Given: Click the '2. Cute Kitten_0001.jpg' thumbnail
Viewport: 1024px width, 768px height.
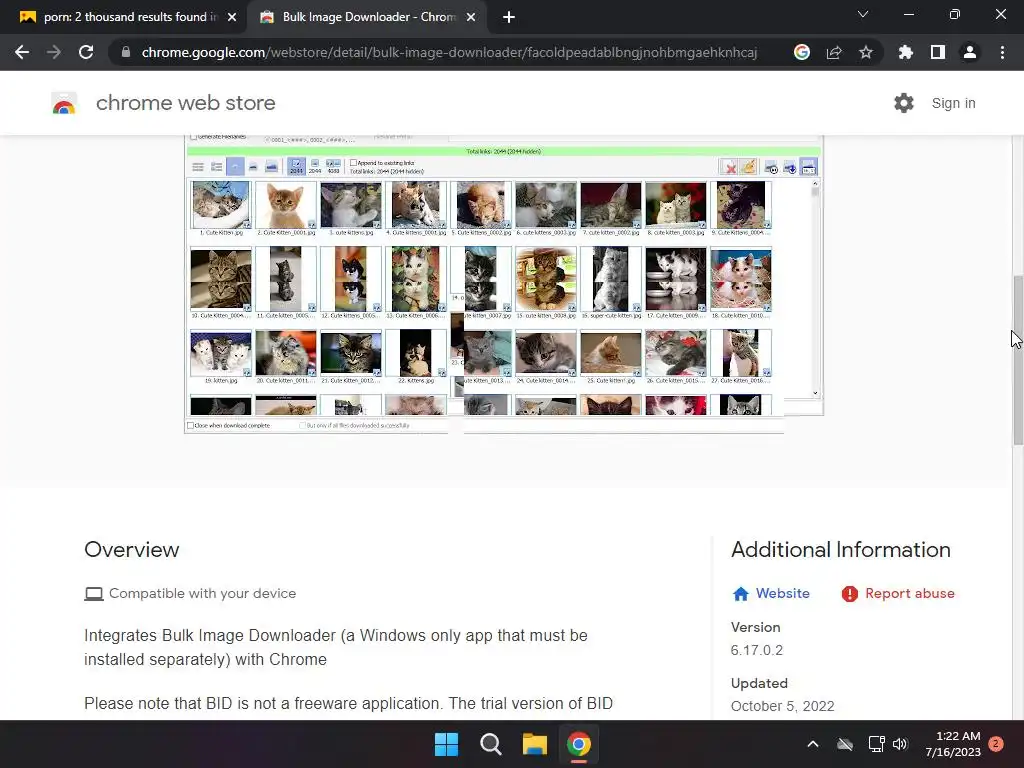Looking at the screenshot, I should point(286,205).
